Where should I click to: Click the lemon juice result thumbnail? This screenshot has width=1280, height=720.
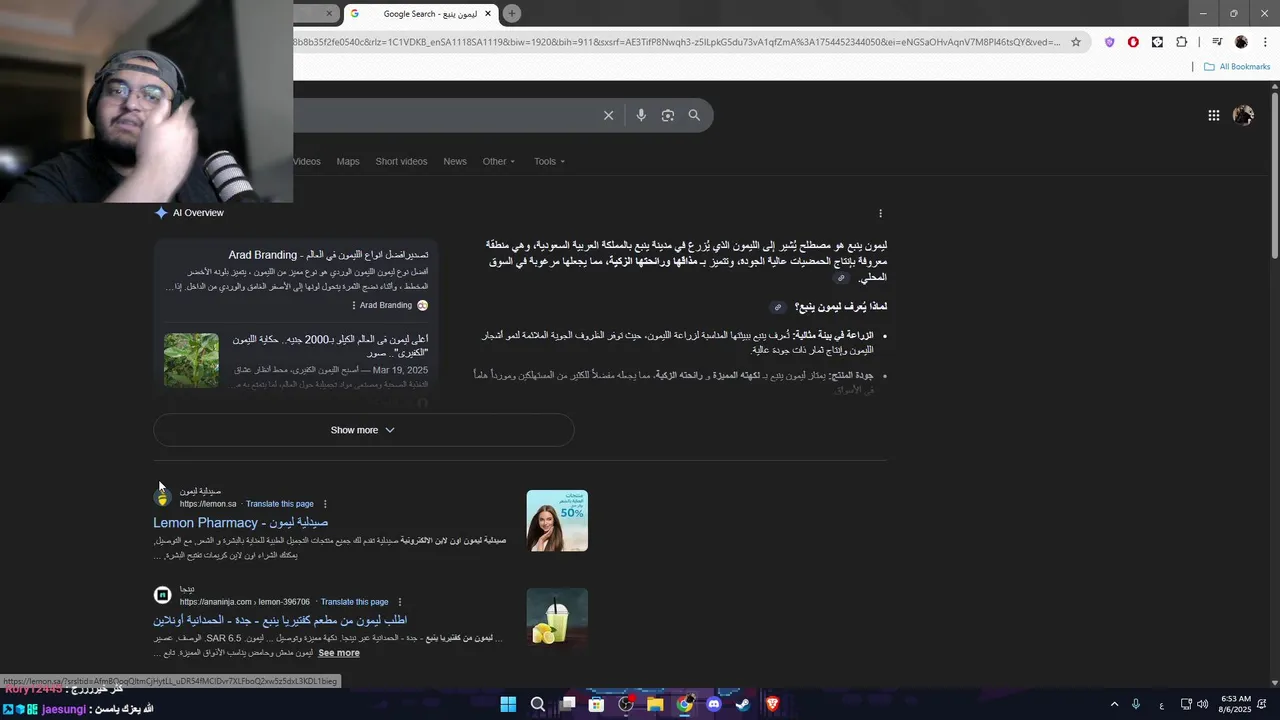[557, 618]
